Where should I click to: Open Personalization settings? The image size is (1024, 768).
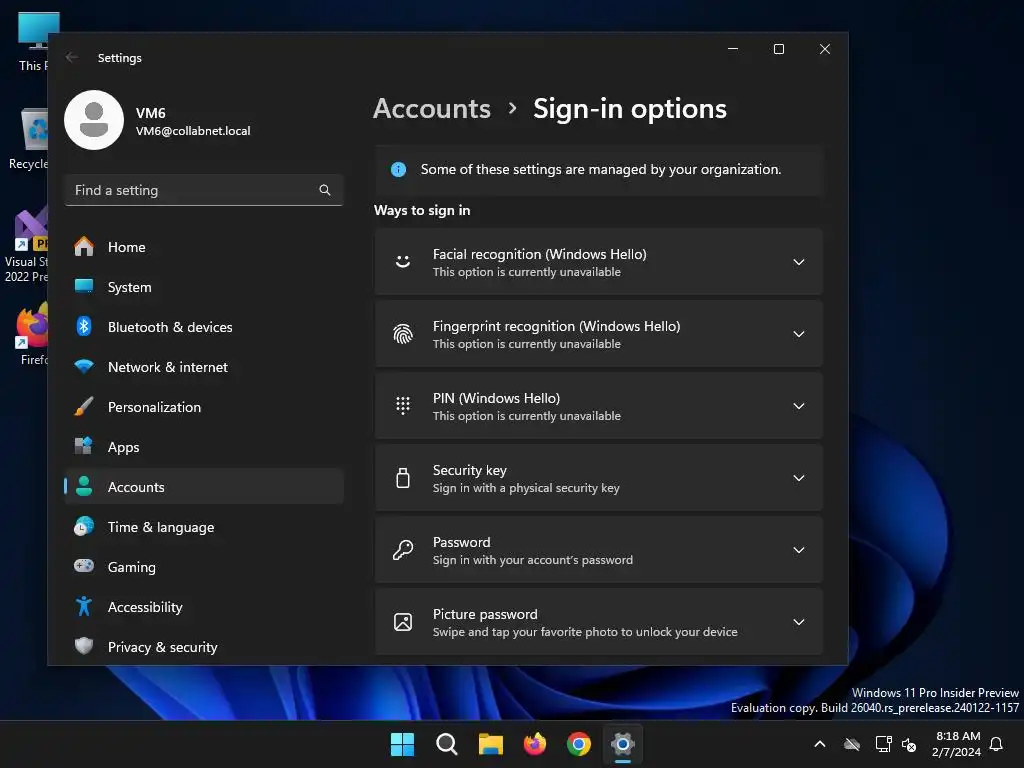(204, 407)
